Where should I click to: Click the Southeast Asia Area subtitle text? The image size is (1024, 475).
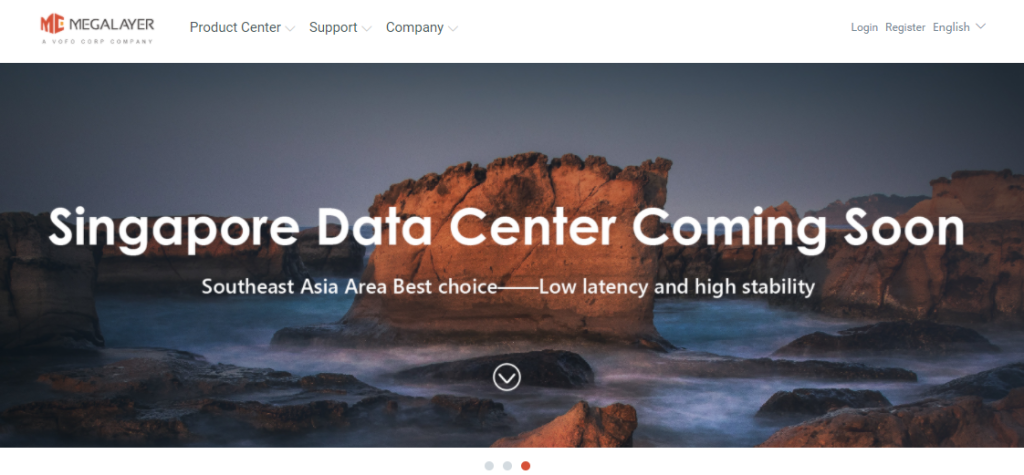[508, 287]
